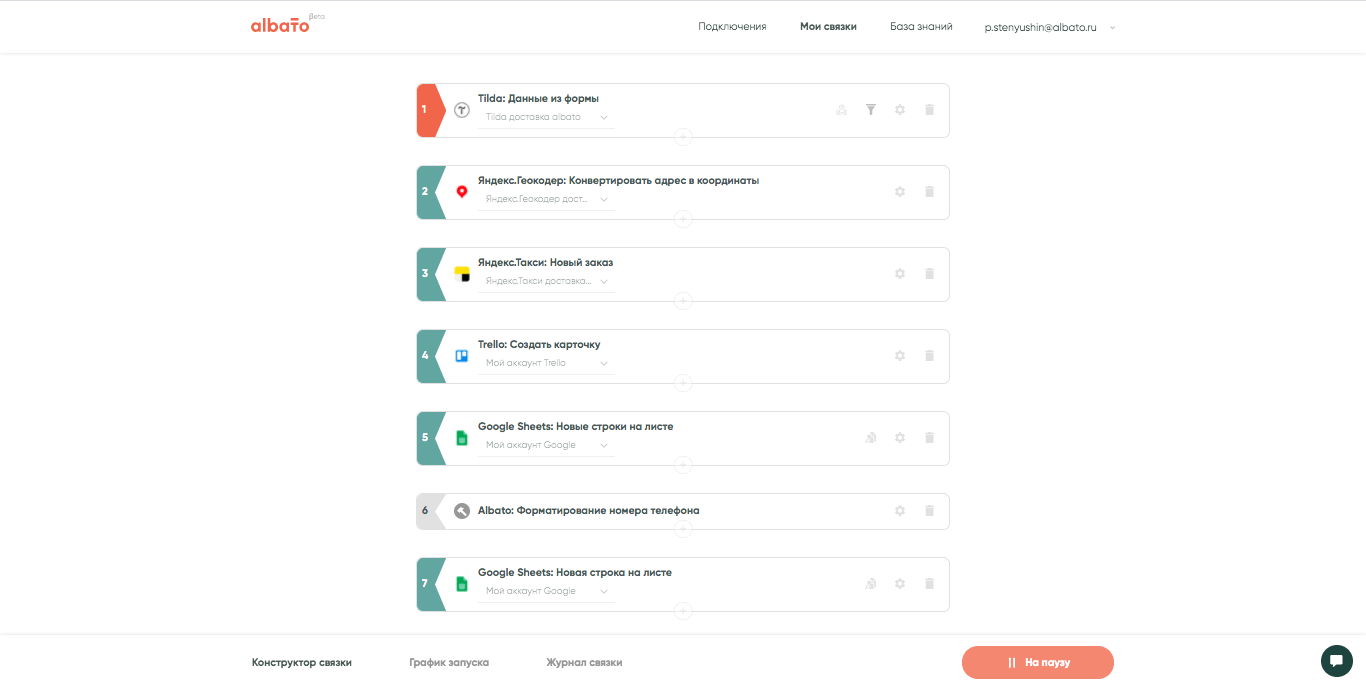Screen dimensions: 1366x690
Task: Delete the Яндекс.Такси step with trash icon
Action: tap(929, 274)
